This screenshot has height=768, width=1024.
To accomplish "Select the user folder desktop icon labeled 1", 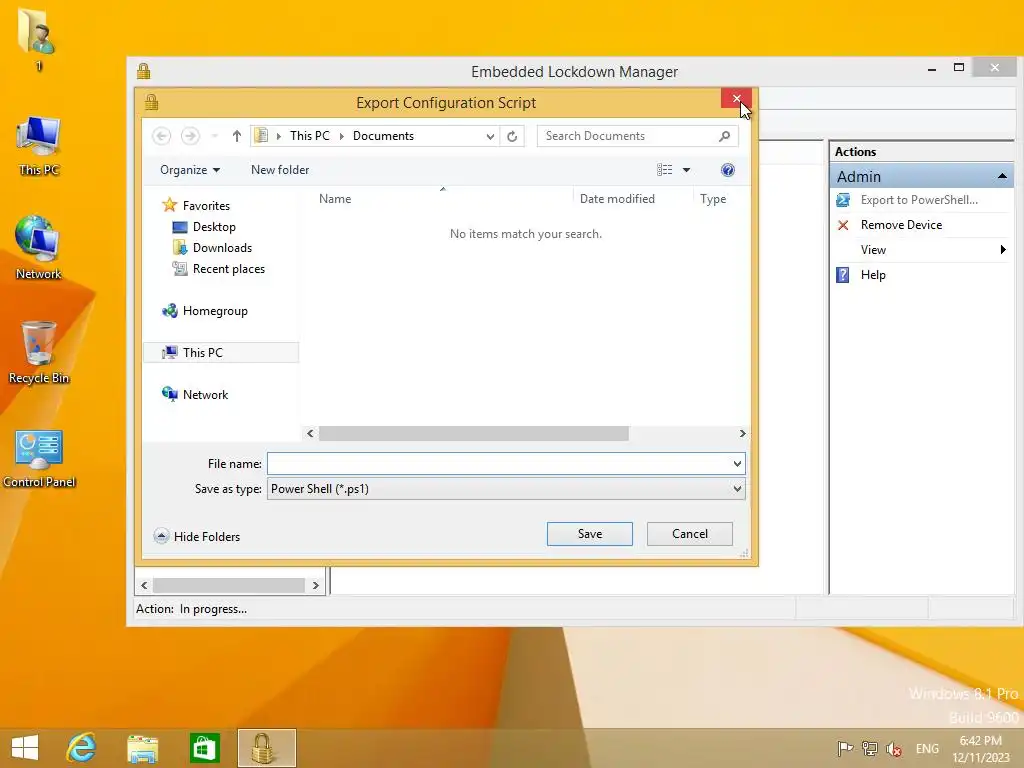I will click(x=38, y=39).
